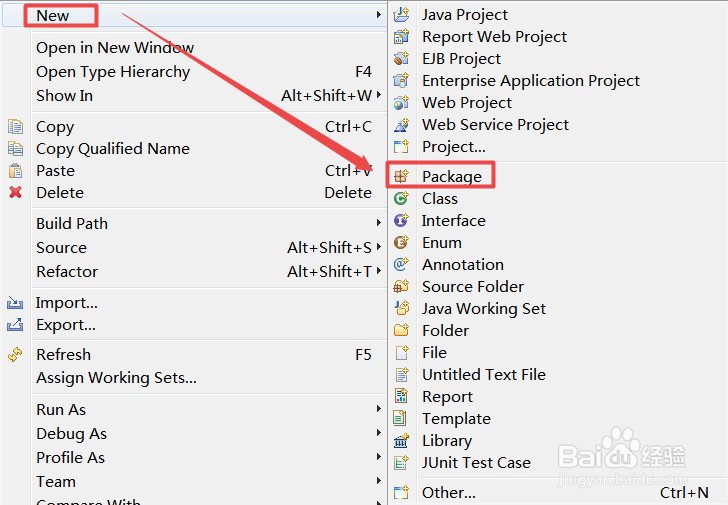Screen dimensions: 728x505
Task: Click the Enum icon
Action: [402, 243]
